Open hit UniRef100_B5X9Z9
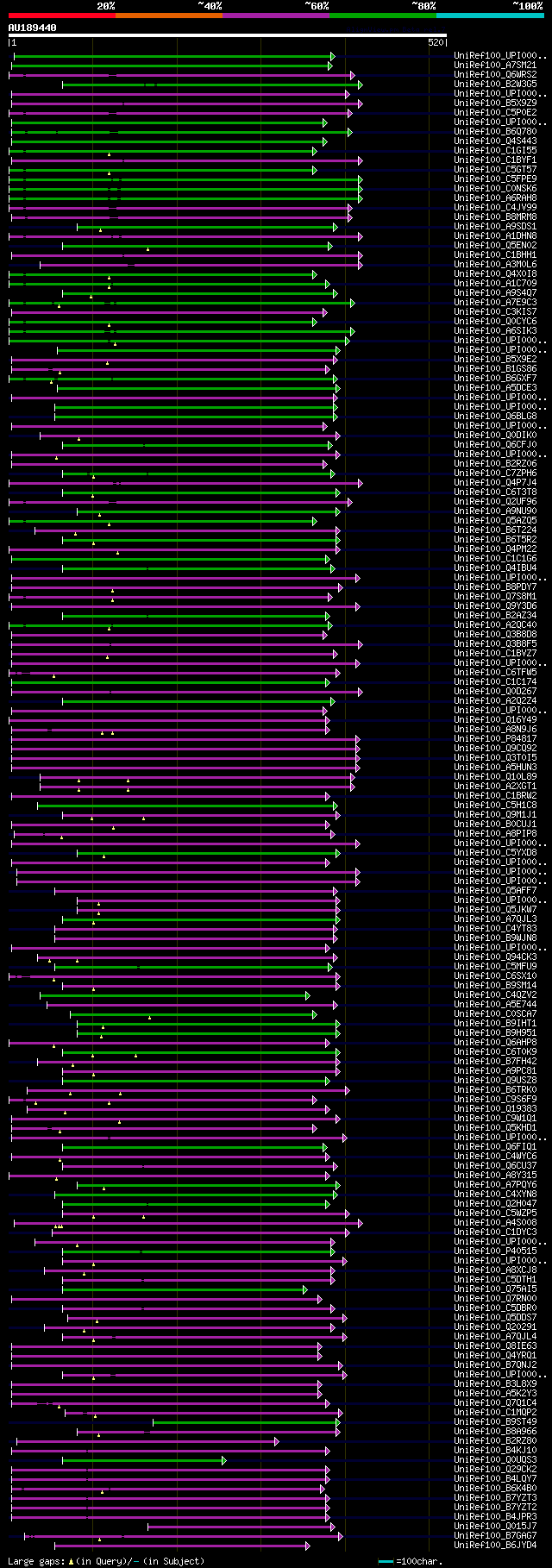Image resolution: width=552 pixels, height=1568 pixels. pos(495,103)
